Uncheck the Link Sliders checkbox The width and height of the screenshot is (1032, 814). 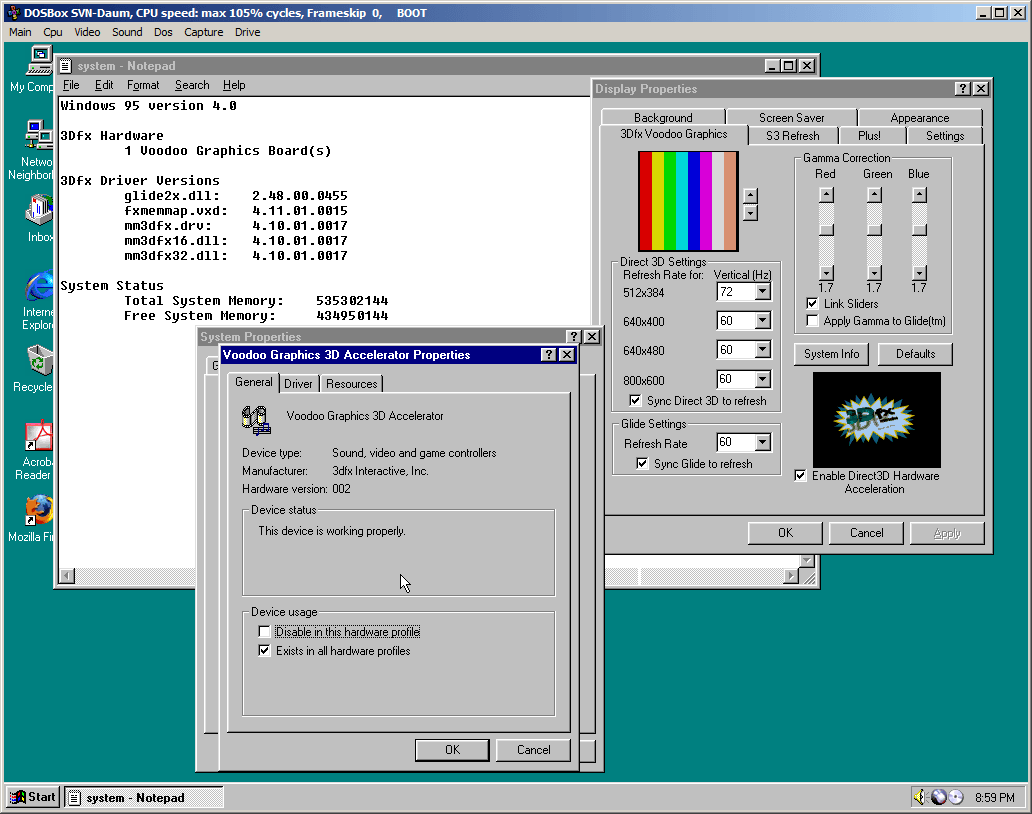click(813, 304)
